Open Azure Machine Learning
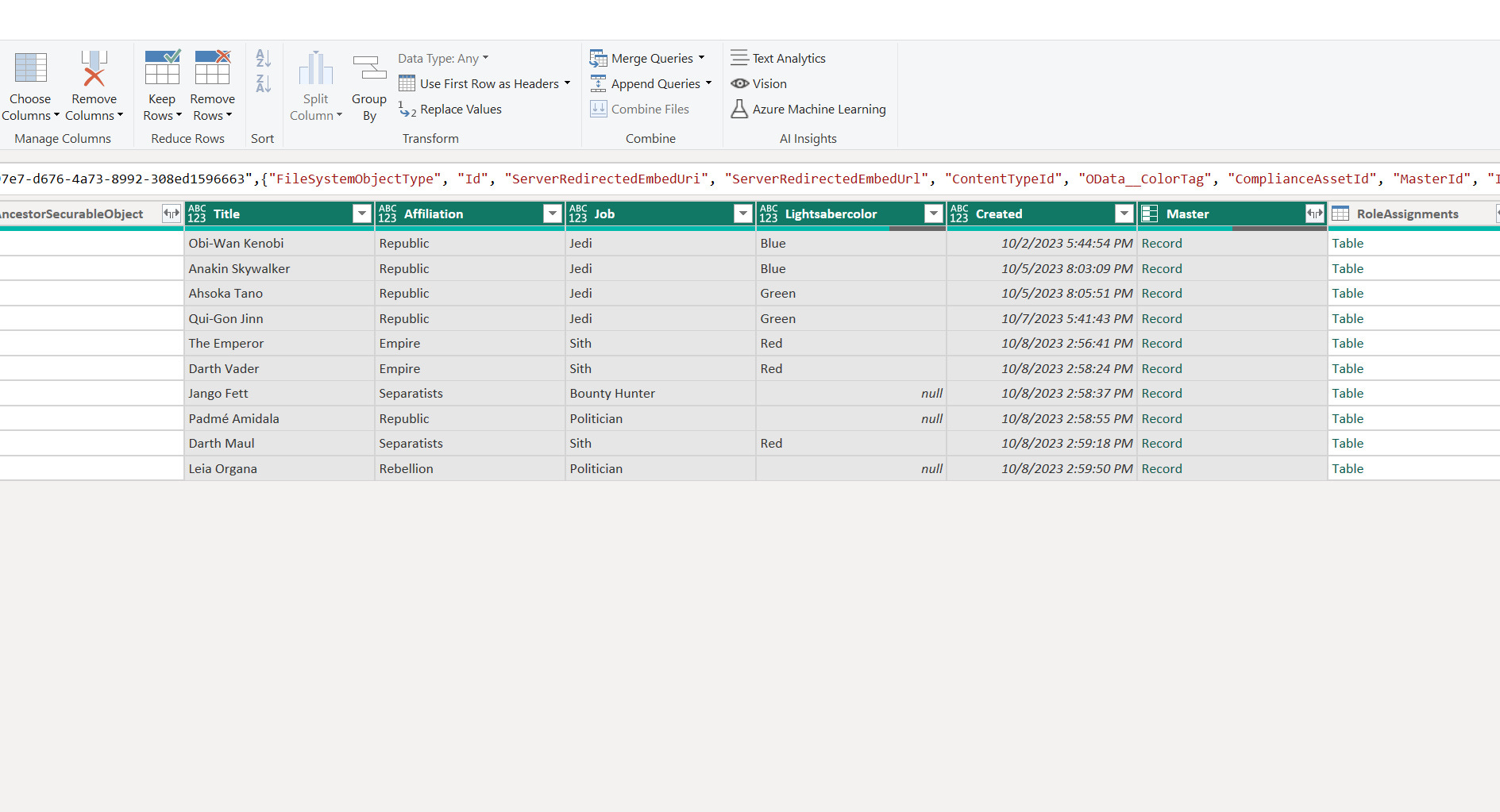 click(x=808, y=109)
